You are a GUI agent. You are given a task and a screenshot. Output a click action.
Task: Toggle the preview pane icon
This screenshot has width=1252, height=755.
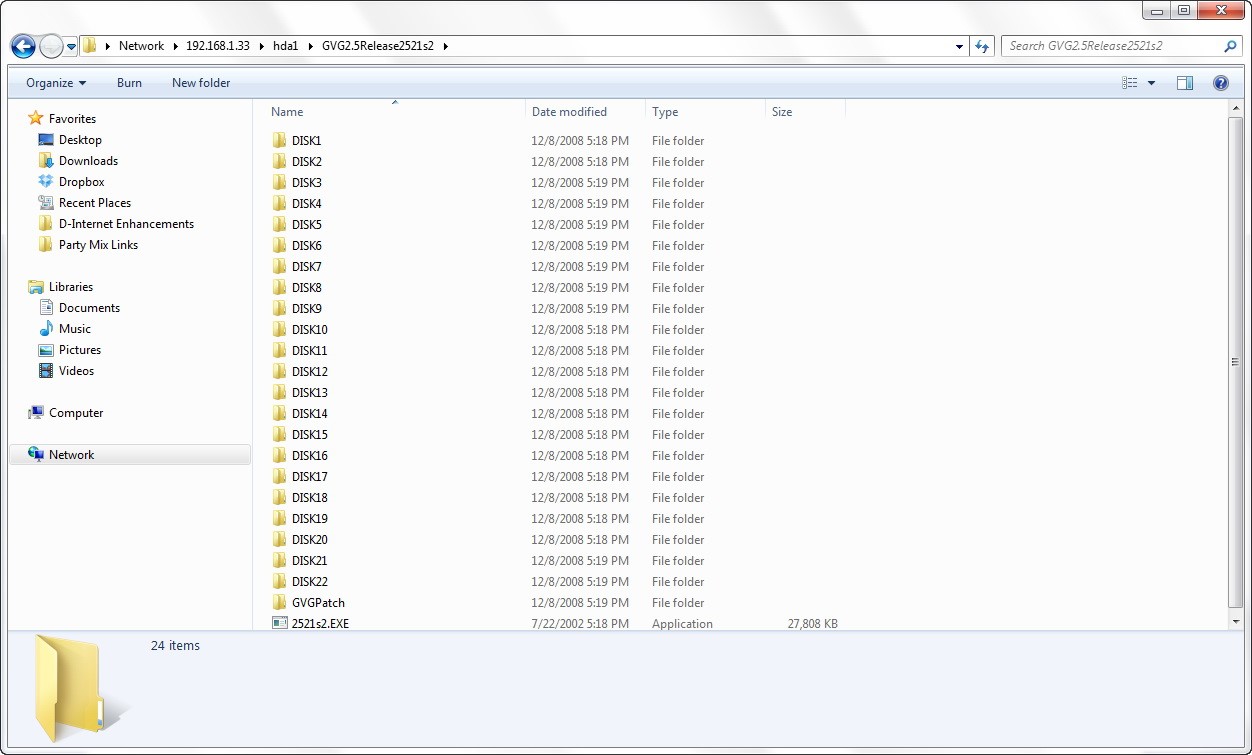click(x=1185, y=83)
